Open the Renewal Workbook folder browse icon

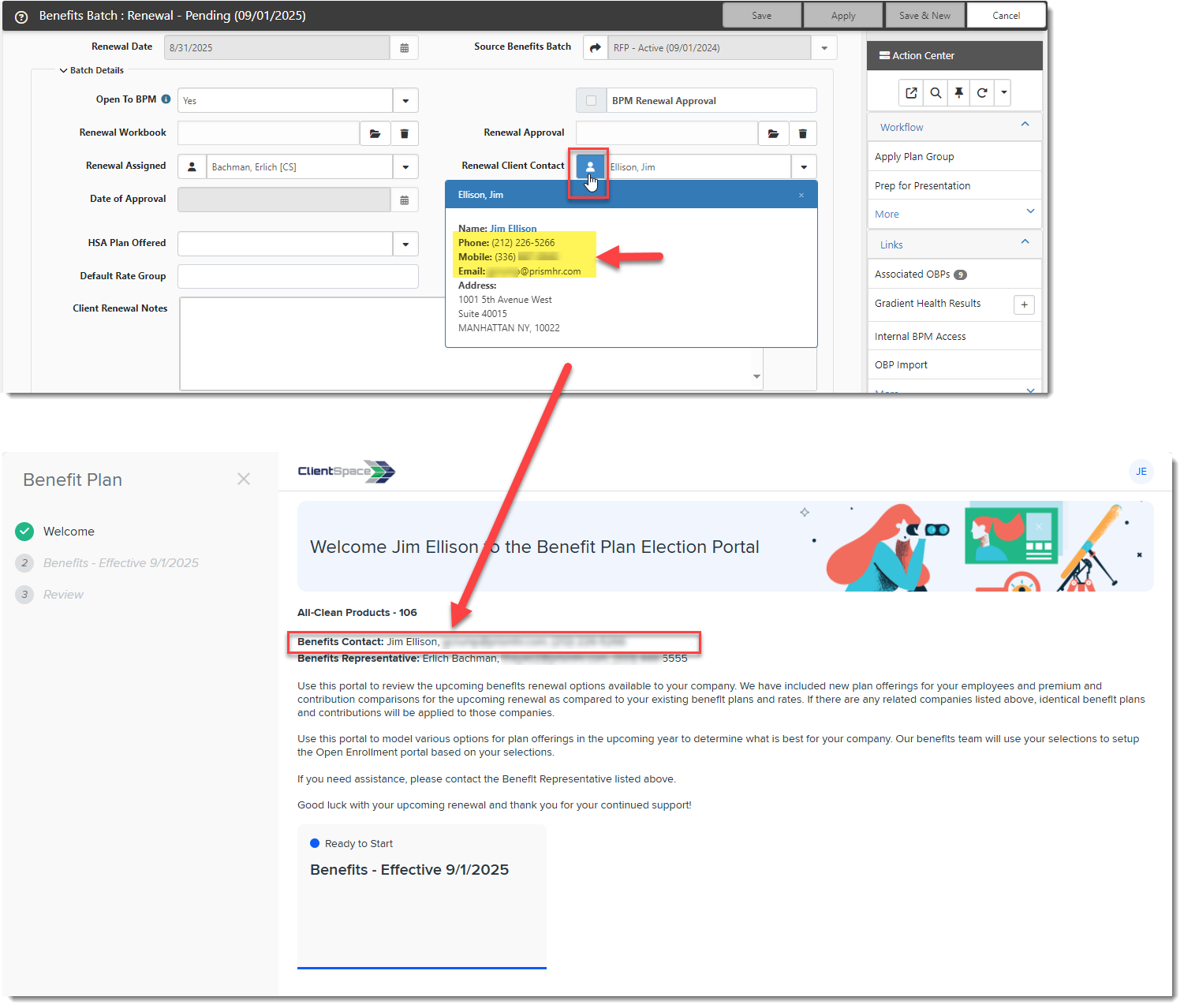[375, 133]
